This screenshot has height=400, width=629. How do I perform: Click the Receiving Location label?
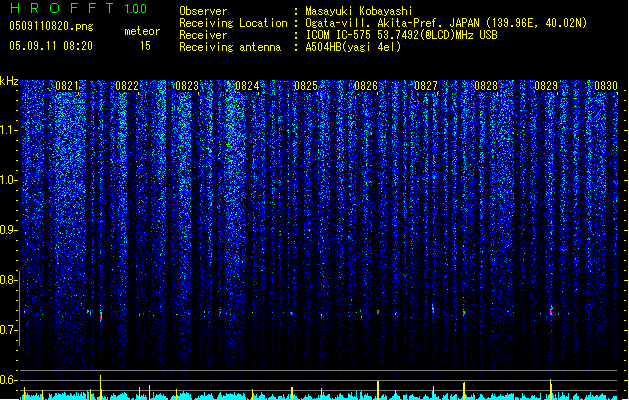point(233,23)
